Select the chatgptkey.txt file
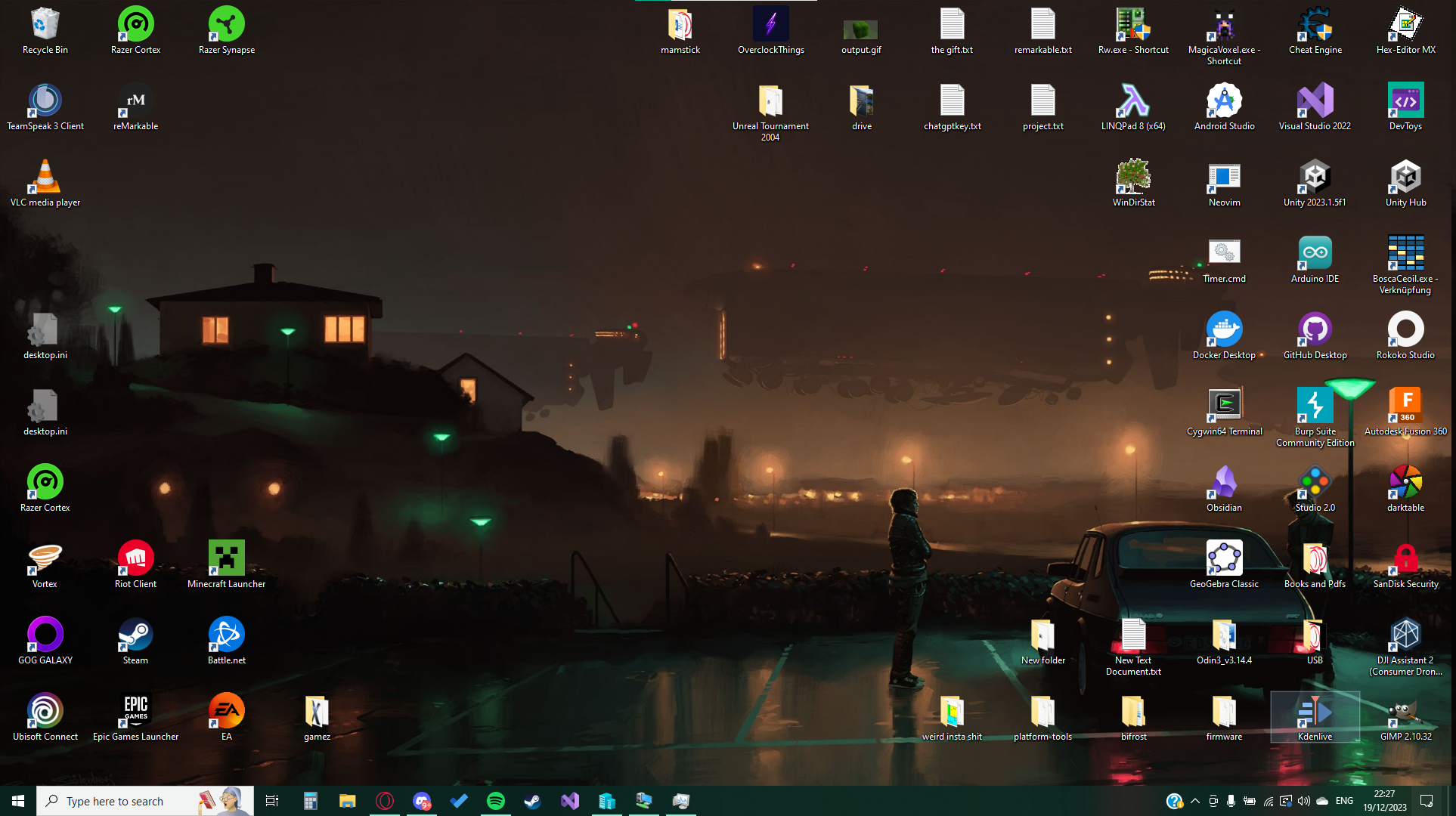This screenshot has width=1456, height=816. [952, 107]
